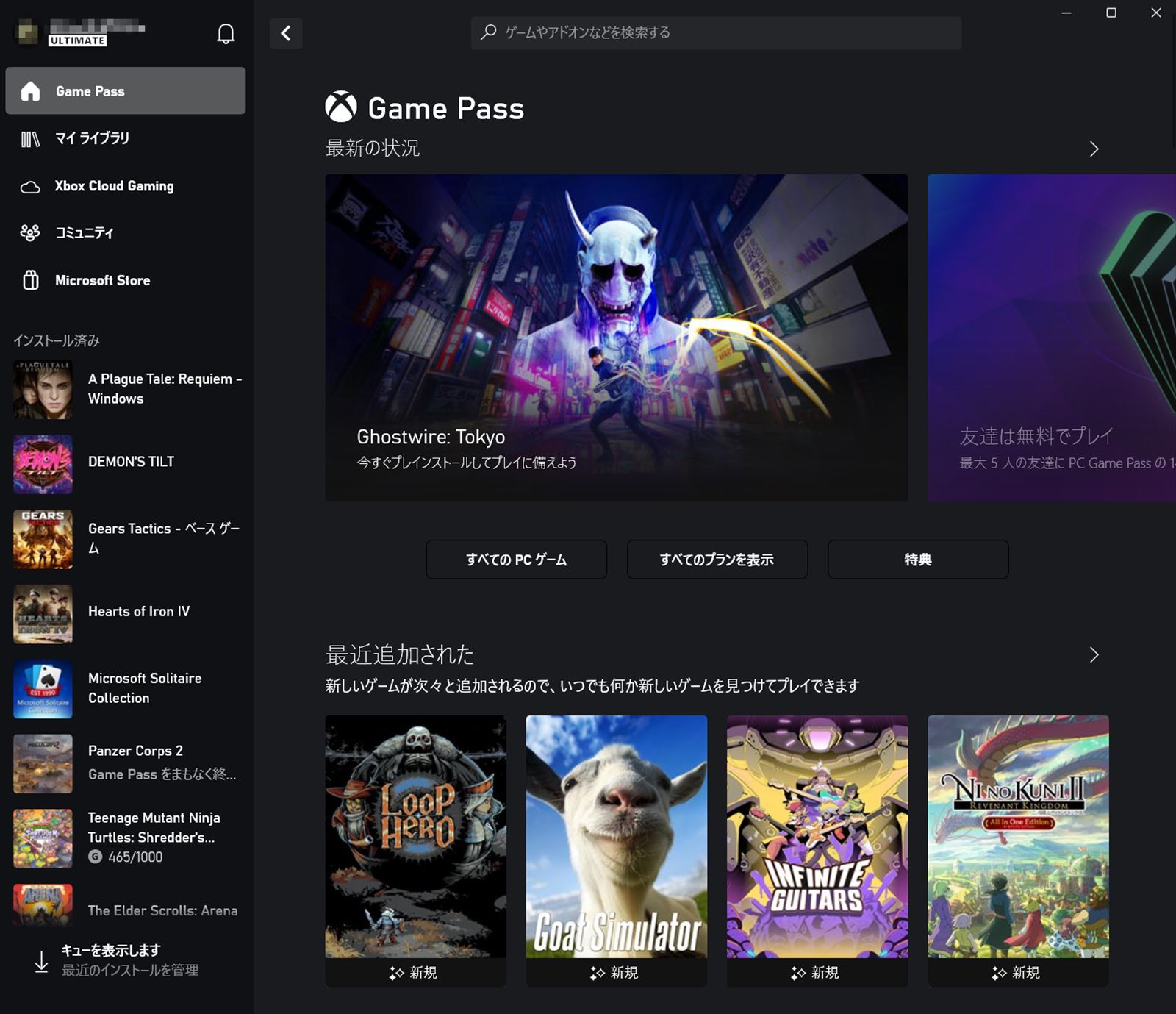This screenshot has height=1014, width=1176.
Task: Click the Microsoft Store bag icon
Action: [x=30, y=280]
